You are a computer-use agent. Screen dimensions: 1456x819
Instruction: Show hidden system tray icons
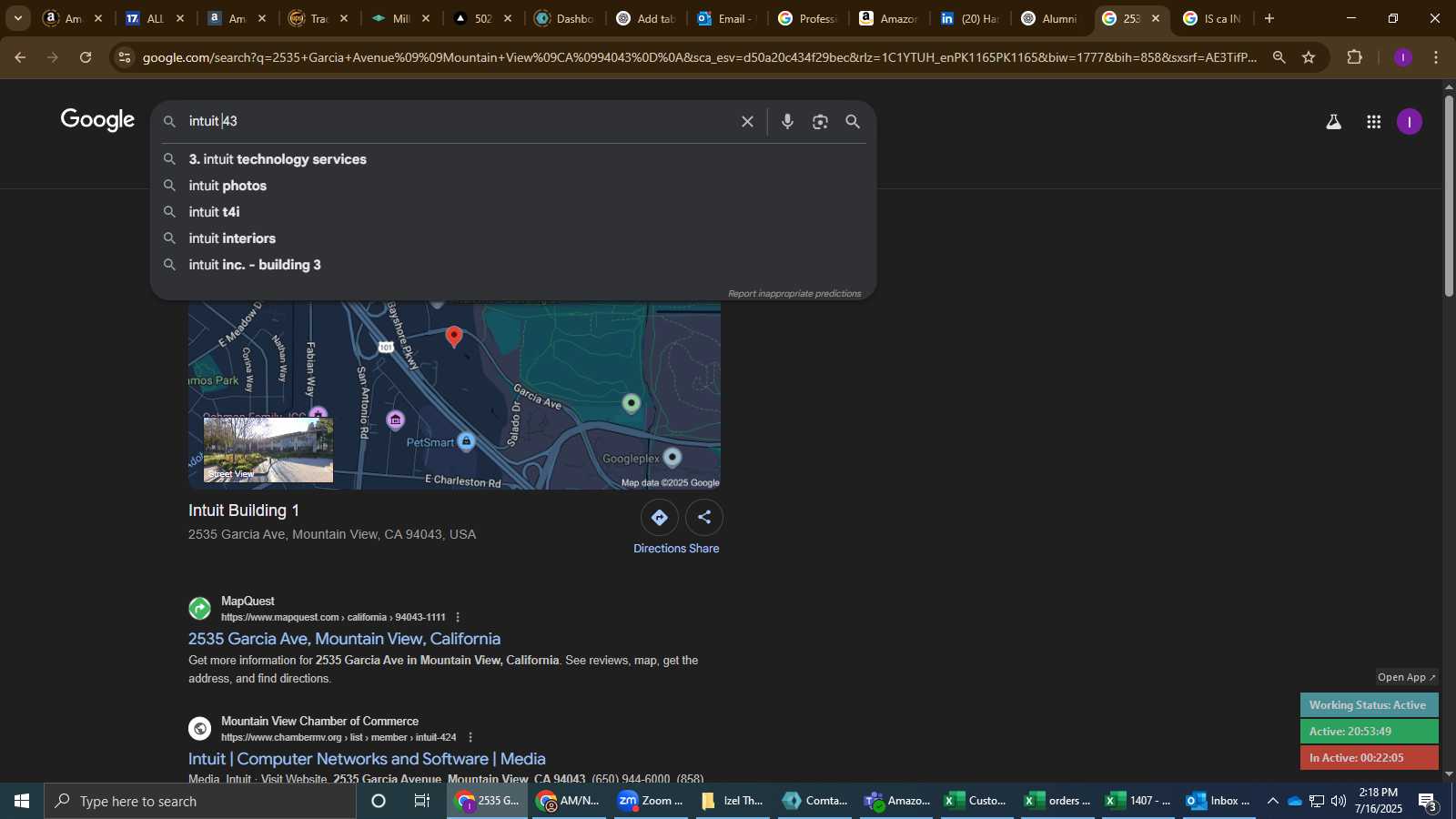pyautogui.click(x=1272, y=801)
